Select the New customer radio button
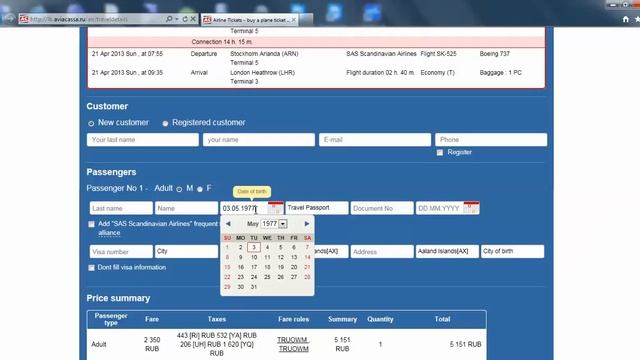This screenshot has height=360, width=640. coord(91,123)
